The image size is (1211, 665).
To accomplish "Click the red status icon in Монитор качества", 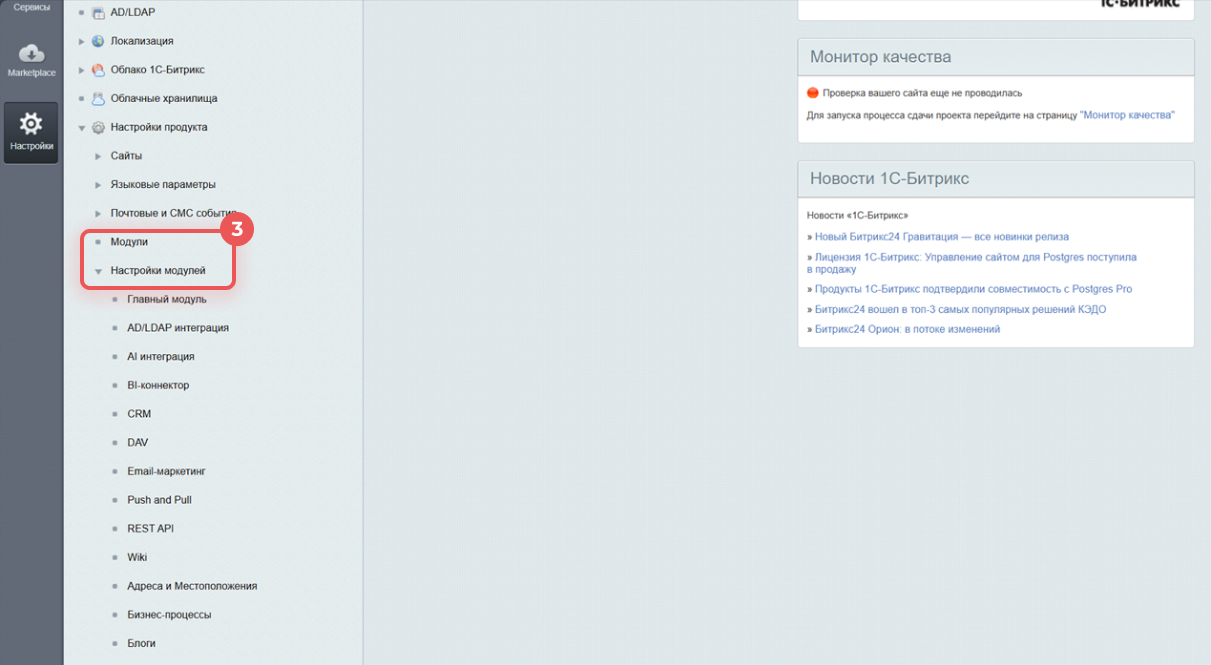I will tap(813, 93).
